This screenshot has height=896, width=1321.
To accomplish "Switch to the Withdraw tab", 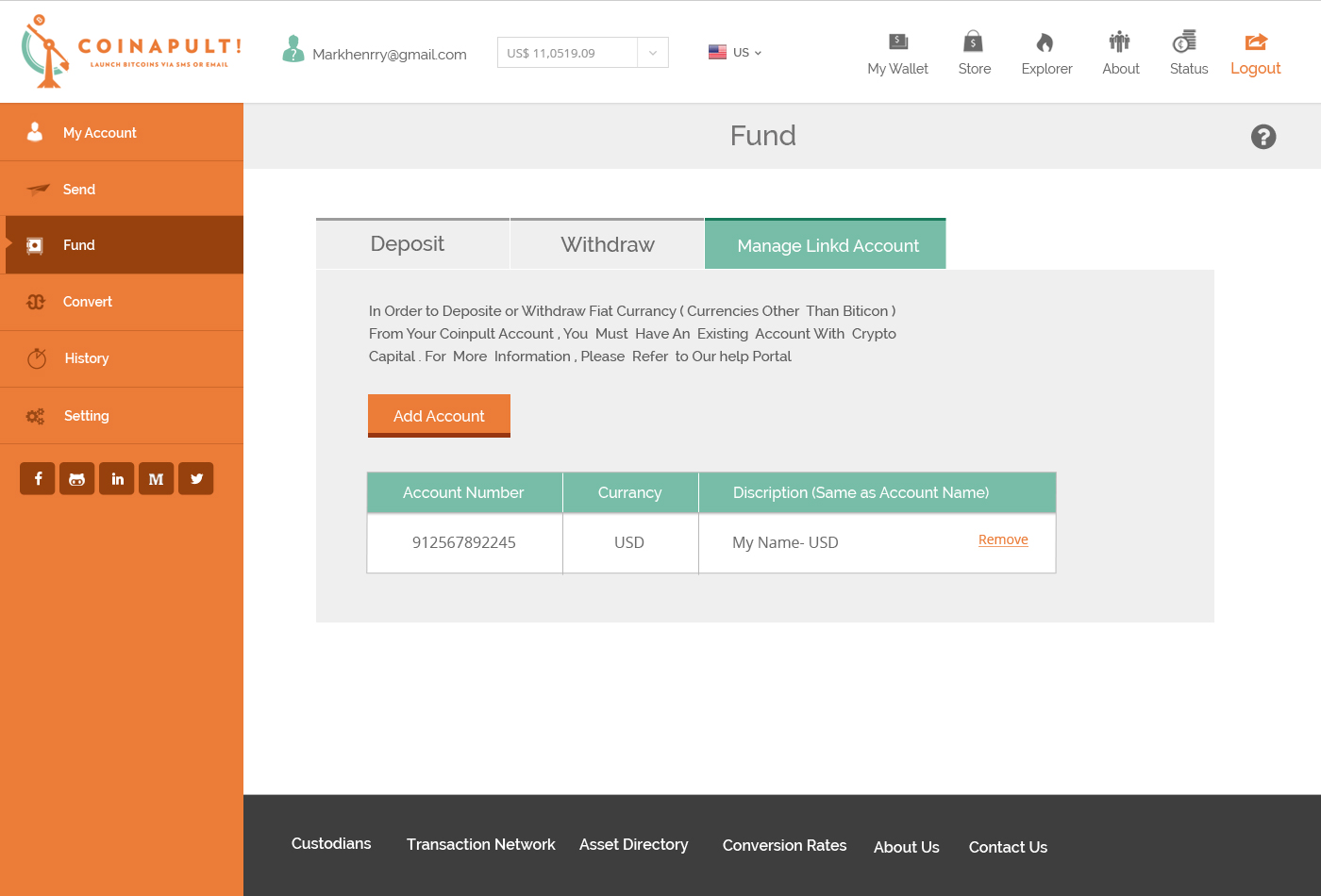I will (608, 244).
